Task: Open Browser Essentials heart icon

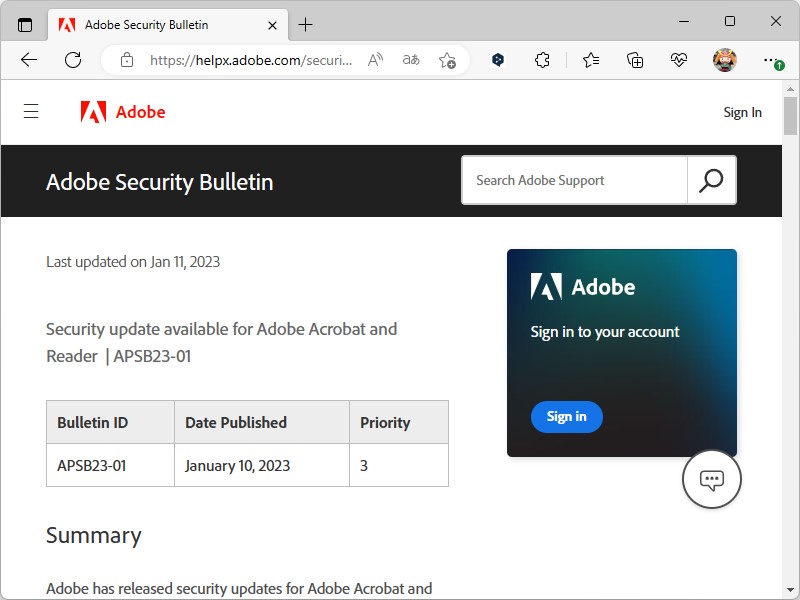Action: point(679,60)
